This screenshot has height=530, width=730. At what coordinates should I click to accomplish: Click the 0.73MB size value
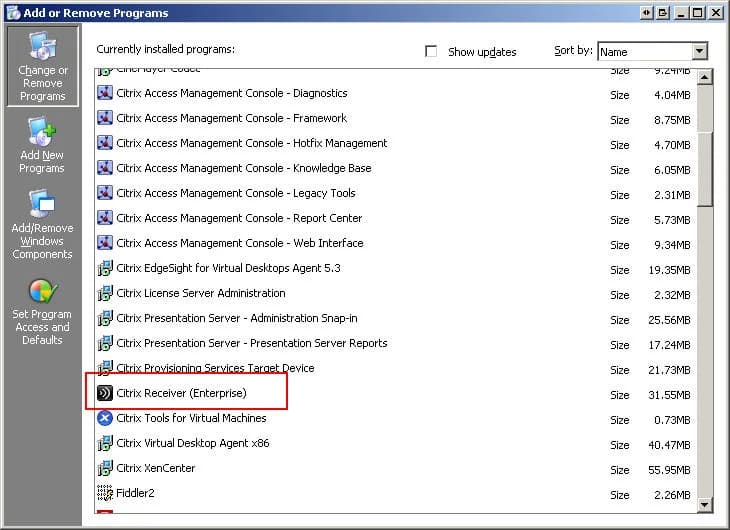(672, 420)
